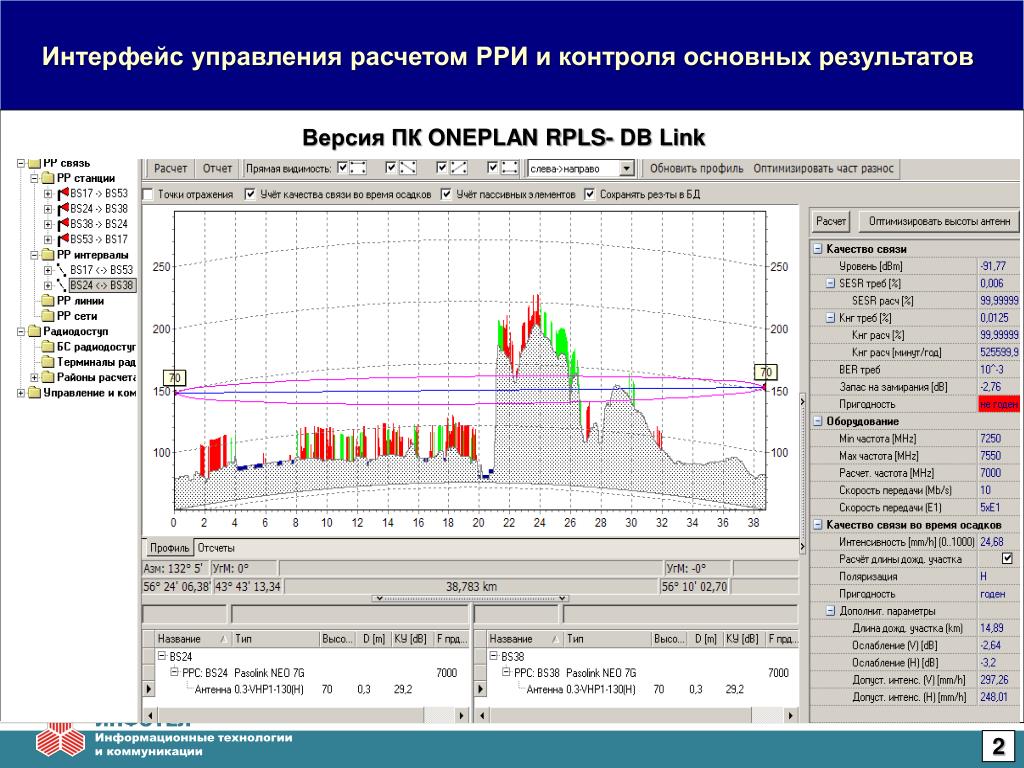The height and width of the screenshot is (768, 1024).
Task: Toggle the third Прямая видимость checkbox
Action: click(442, 168)
